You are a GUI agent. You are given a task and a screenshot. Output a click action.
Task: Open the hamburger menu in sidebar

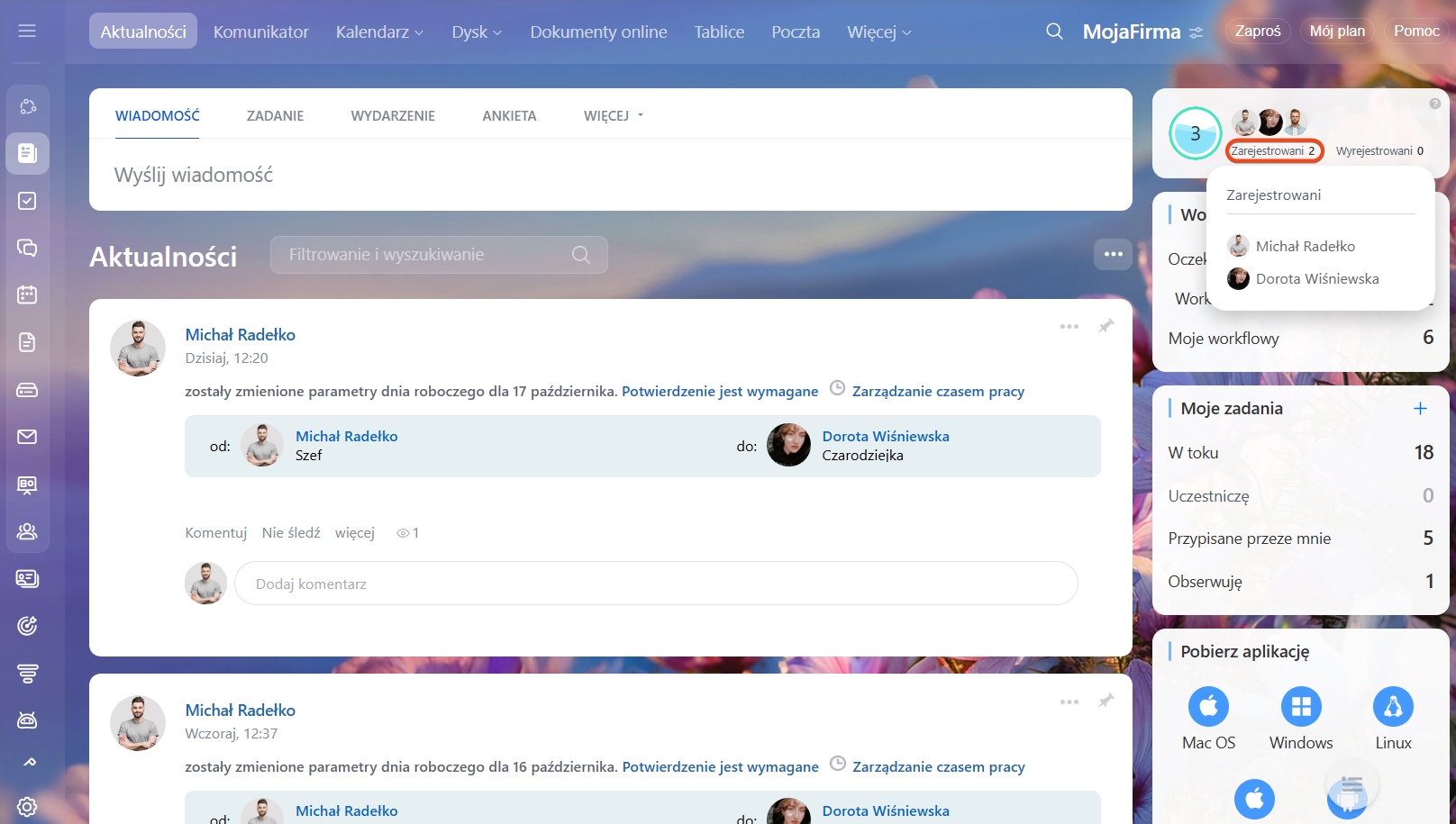27,32
